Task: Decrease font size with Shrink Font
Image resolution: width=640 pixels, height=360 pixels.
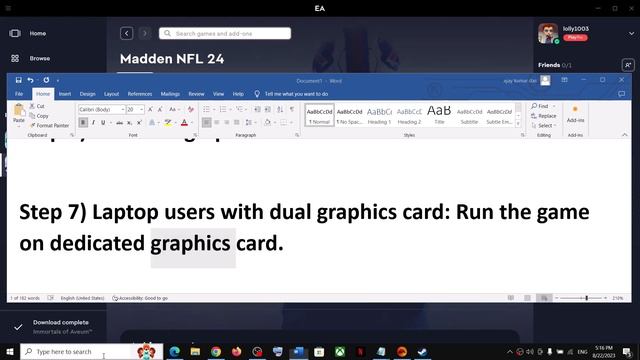Action: [160, 109]
